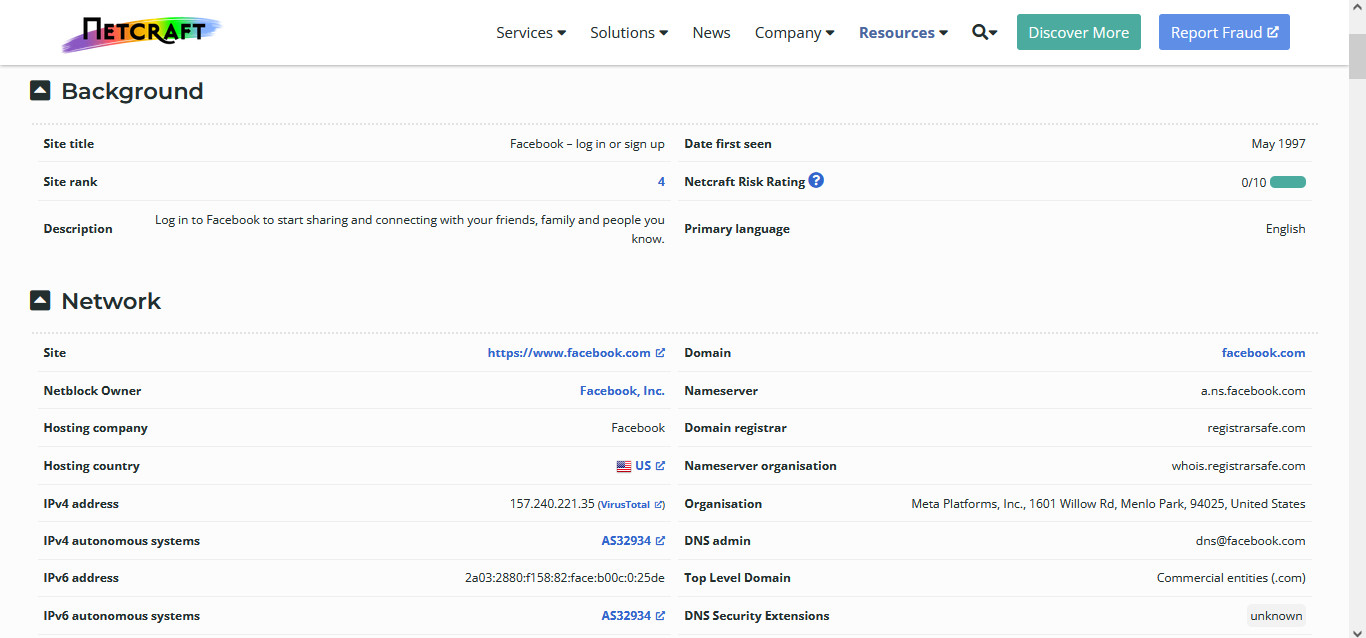1366x638 pixels.
Task: Click the Background section heading
Action: 132,91
